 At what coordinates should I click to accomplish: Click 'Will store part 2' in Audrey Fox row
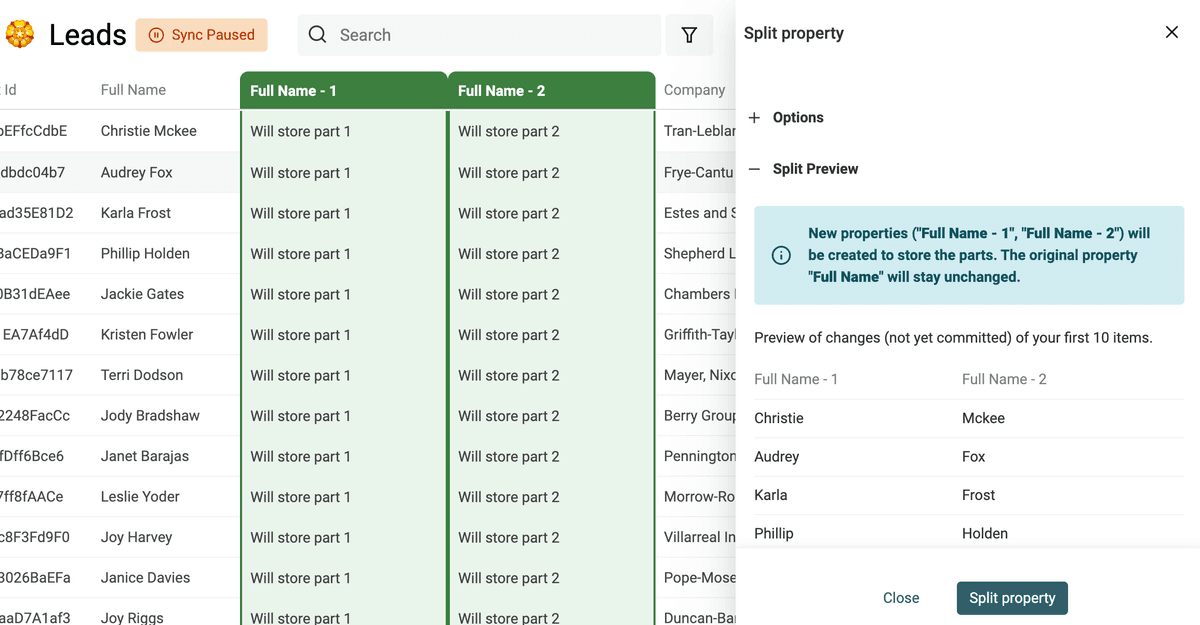coord(509,172)
